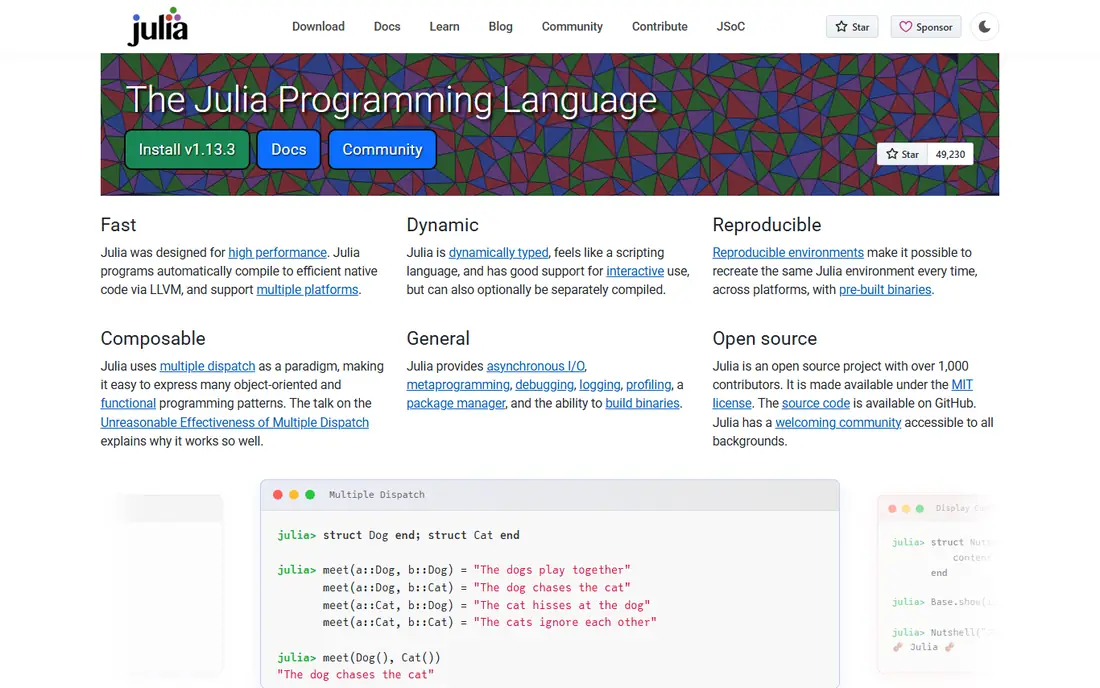Screen dimensions: 1100x688
Task: Open the Contribute nav item
Action: (659, 27)
